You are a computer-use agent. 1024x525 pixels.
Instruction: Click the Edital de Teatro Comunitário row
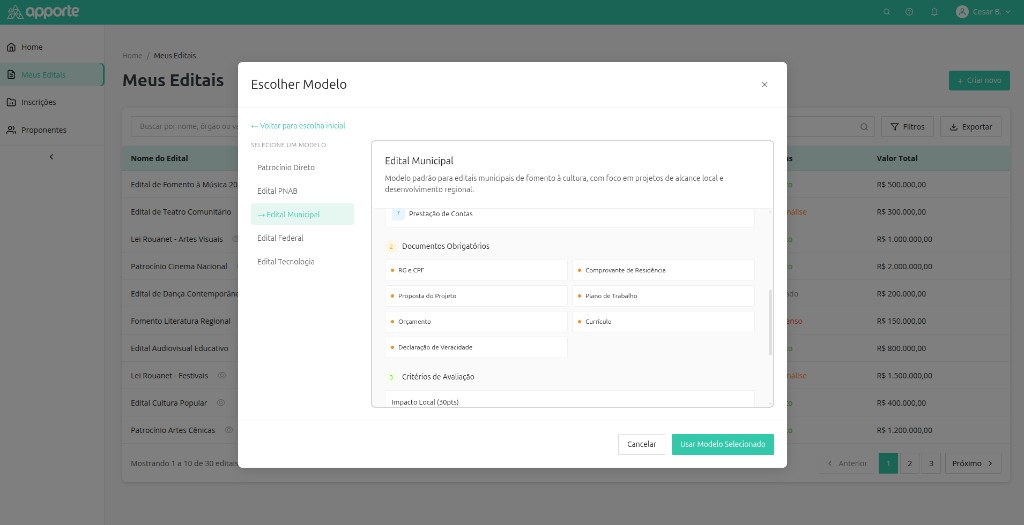[x=181, y=212]
